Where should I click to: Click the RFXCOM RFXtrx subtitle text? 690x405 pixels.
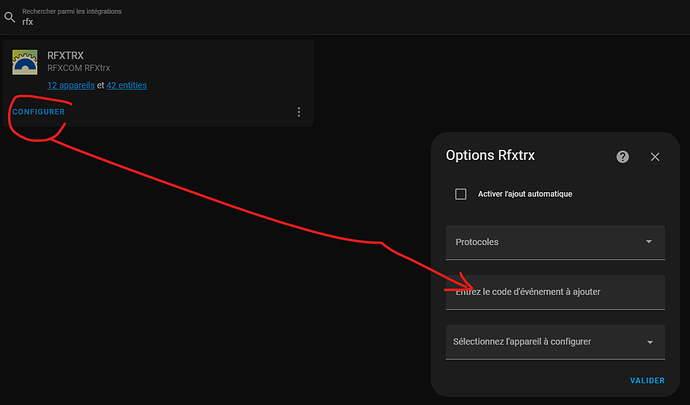82,69
